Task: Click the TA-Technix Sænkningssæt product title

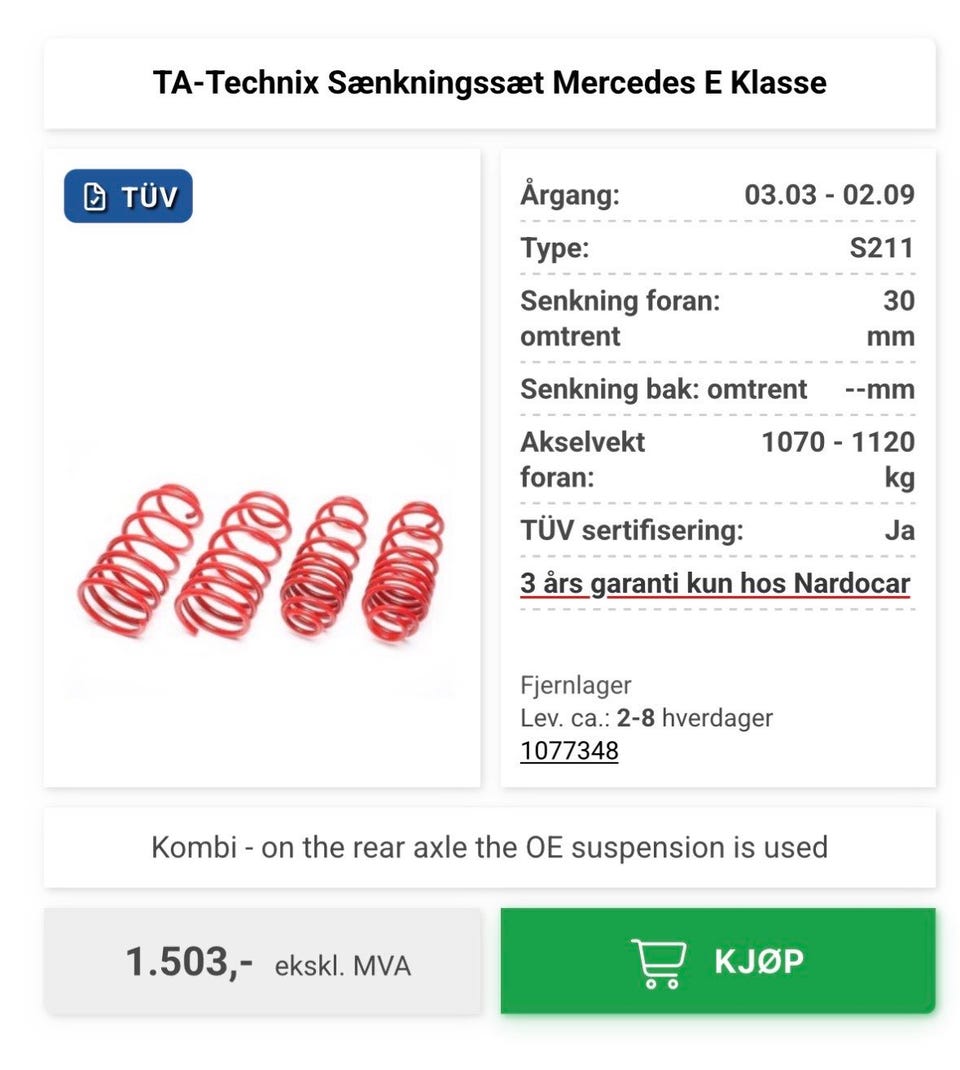Action: [x=489, y=83]
